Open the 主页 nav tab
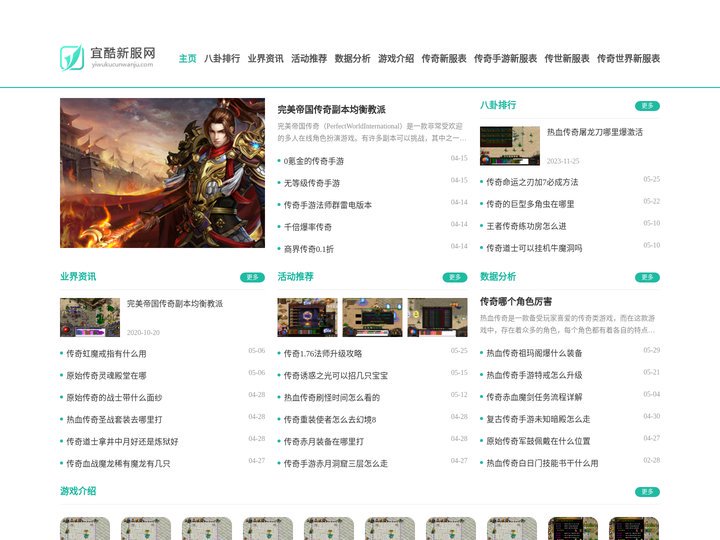720x540 pixels. tap(187, 58)
